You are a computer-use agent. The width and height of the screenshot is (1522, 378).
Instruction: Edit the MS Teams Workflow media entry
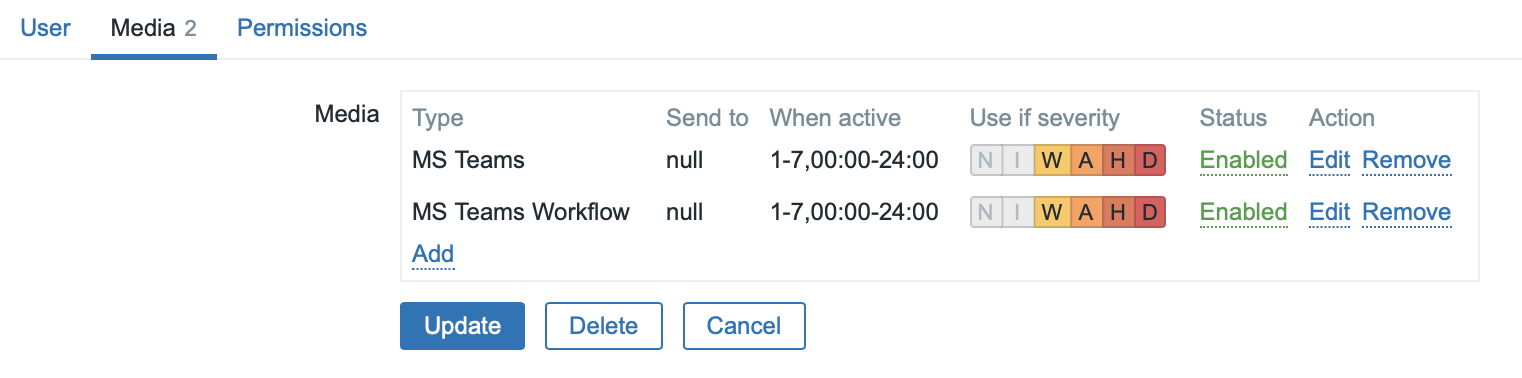coord(1330,212)
